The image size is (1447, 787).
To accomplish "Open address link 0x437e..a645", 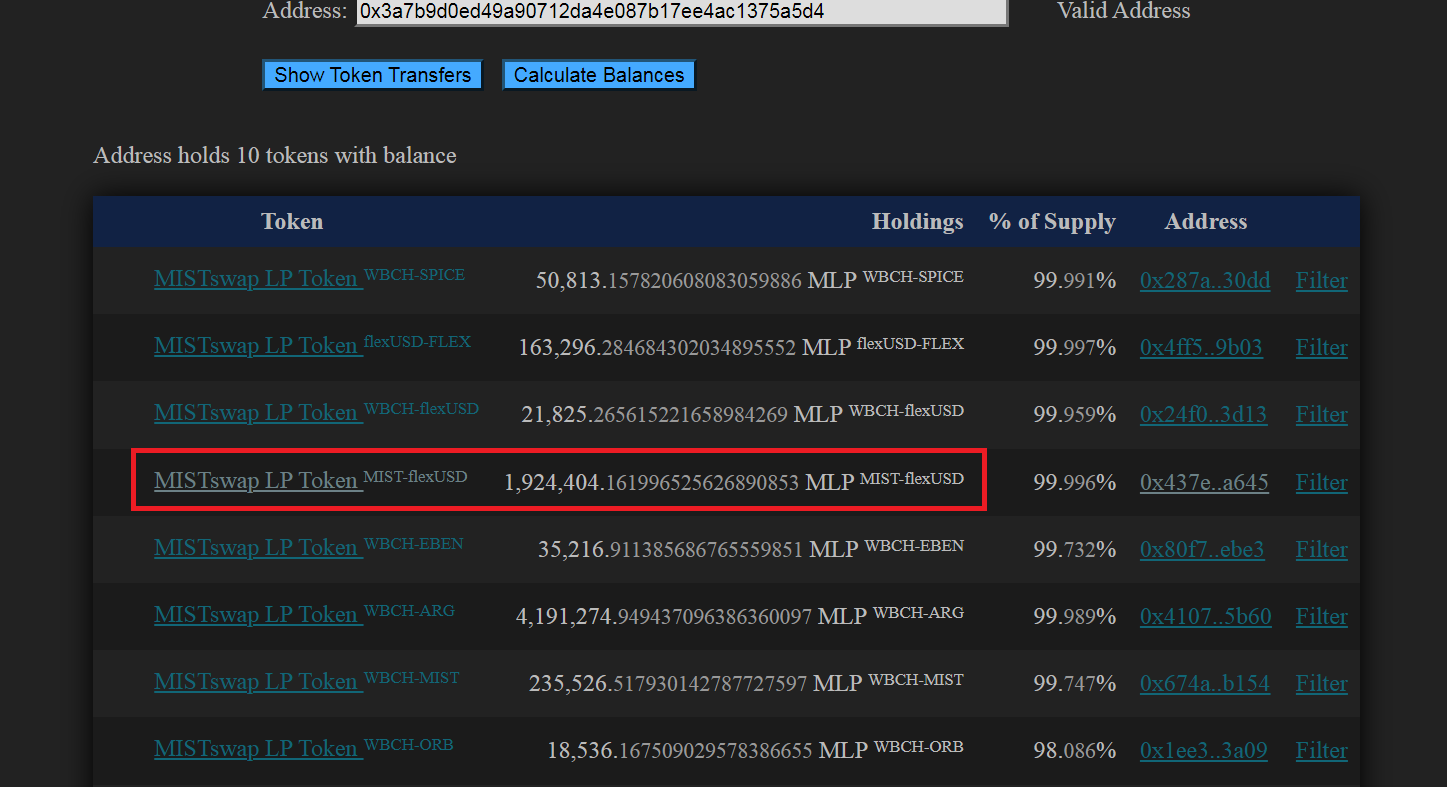I will [1204, 482].
